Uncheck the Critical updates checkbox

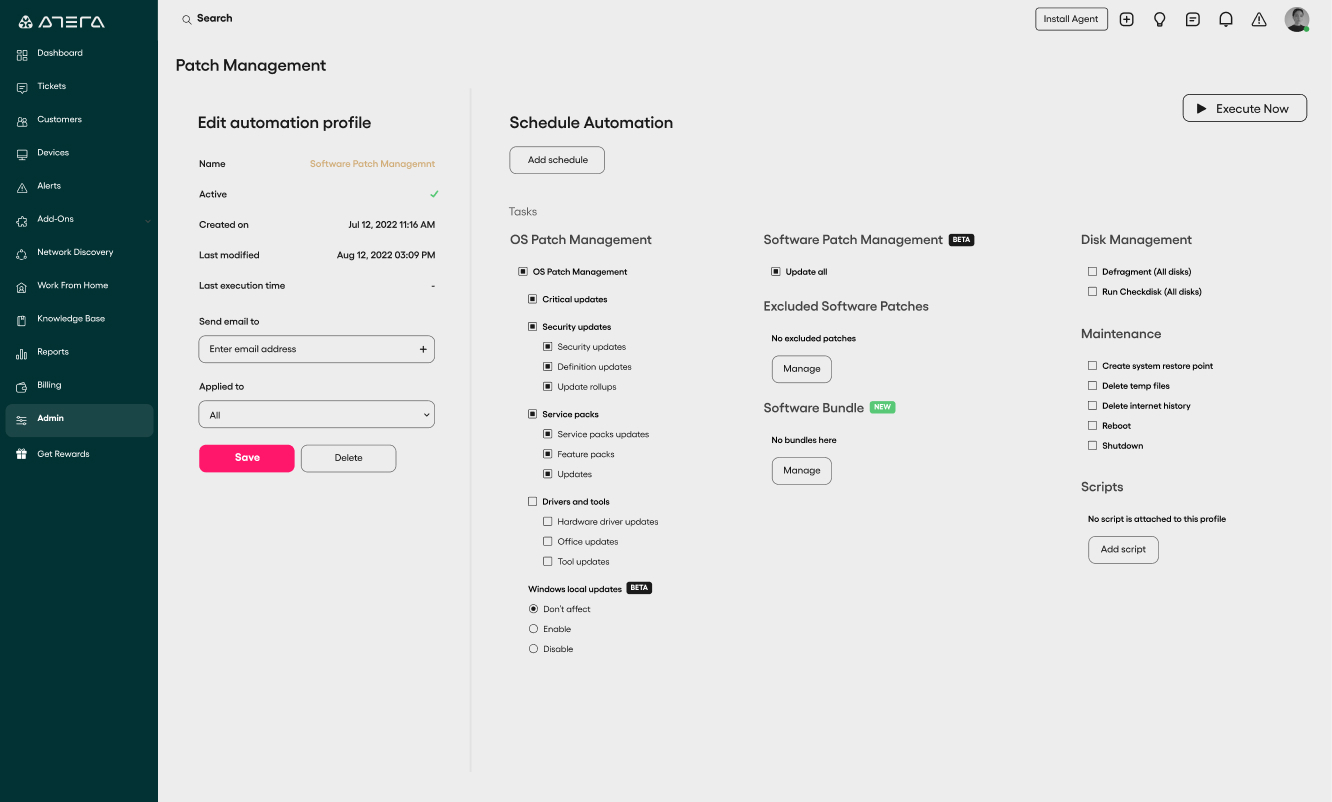click(533, 299)
